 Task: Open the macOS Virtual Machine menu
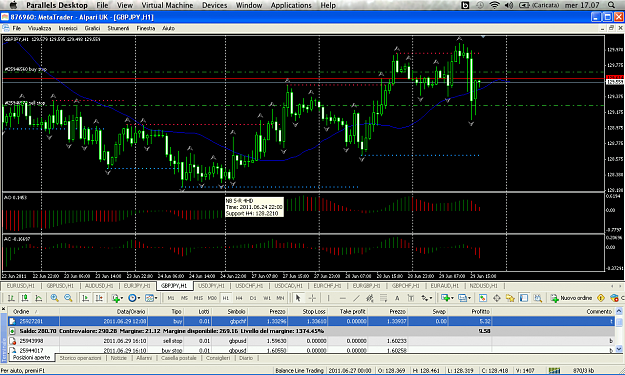pyautogui.click(x=167, y=5)
